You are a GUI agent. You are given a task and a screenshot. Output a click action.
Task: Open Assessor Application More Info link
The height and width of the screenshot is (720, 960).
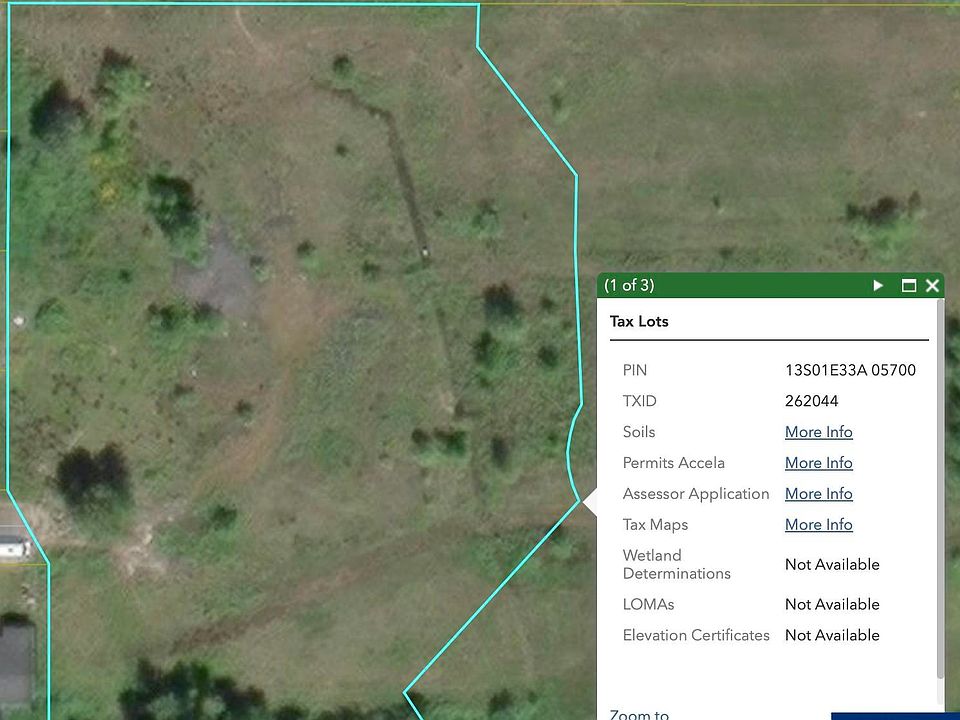click(818, 494)
